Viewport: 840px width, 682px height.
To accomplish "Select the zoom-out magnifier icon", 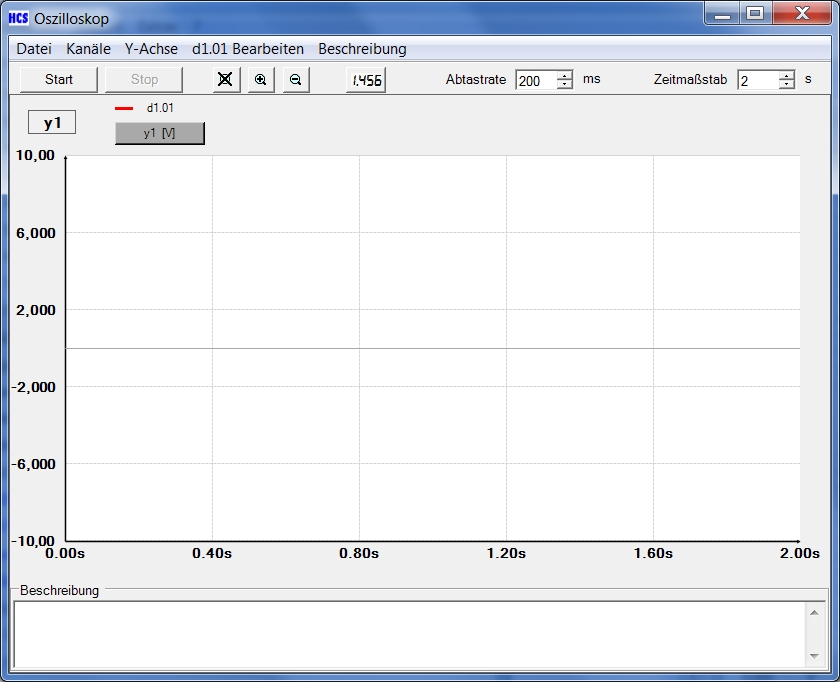I will click(x=295, y=79).
